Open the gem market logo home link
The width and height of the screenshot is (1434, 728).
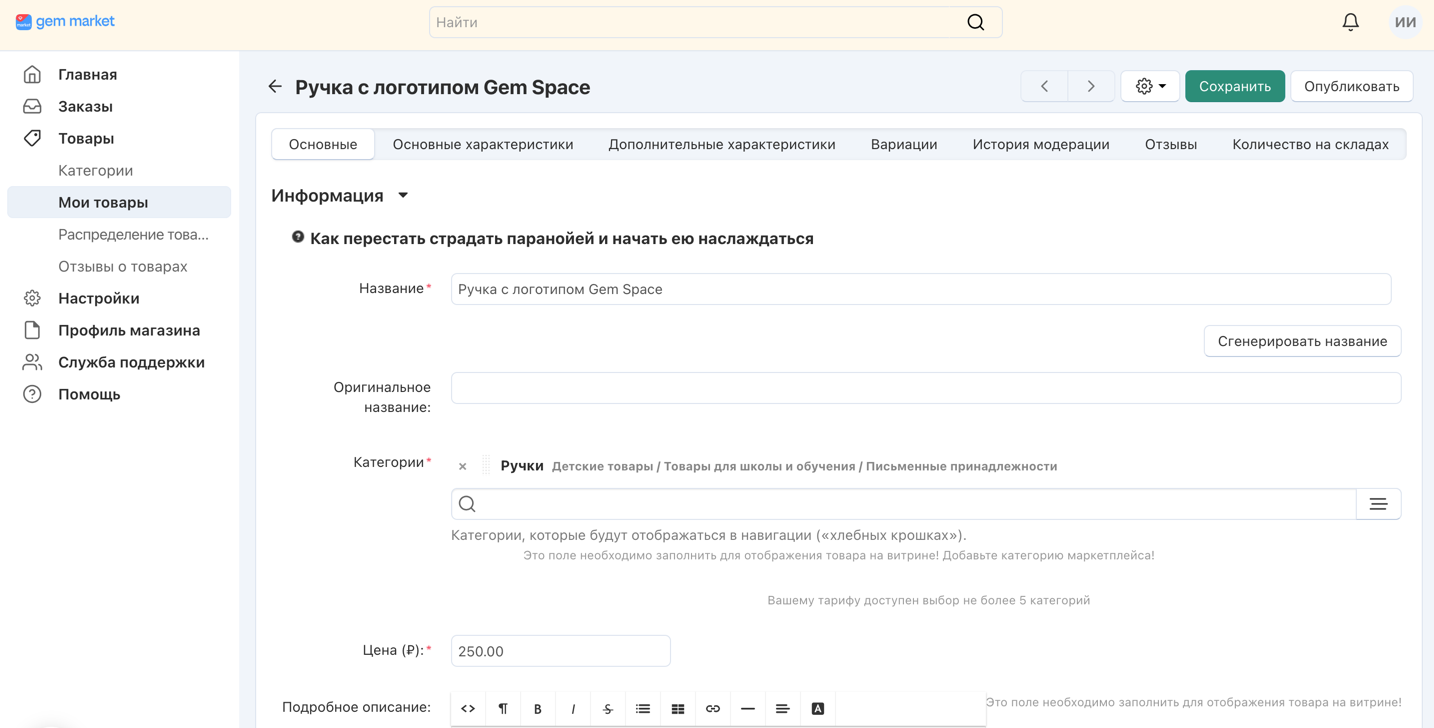[65, 21]
